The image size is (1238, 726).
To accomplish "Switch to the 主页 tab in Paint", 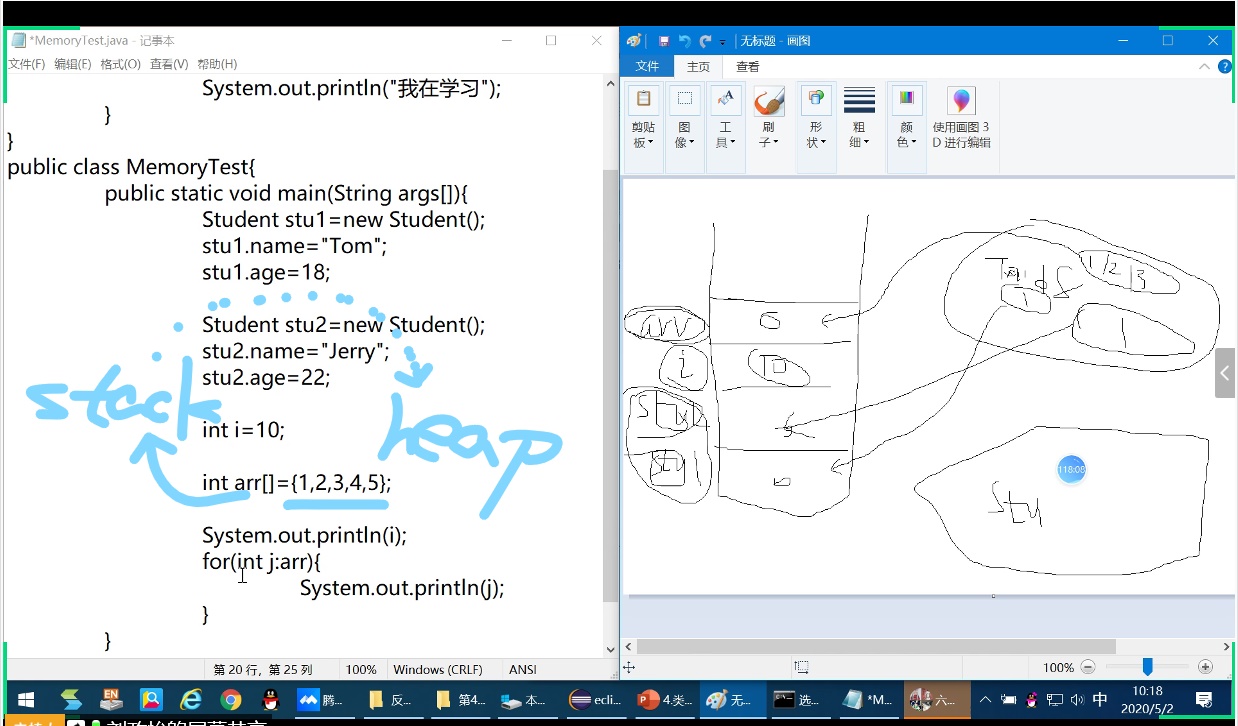I will (698, 66).
